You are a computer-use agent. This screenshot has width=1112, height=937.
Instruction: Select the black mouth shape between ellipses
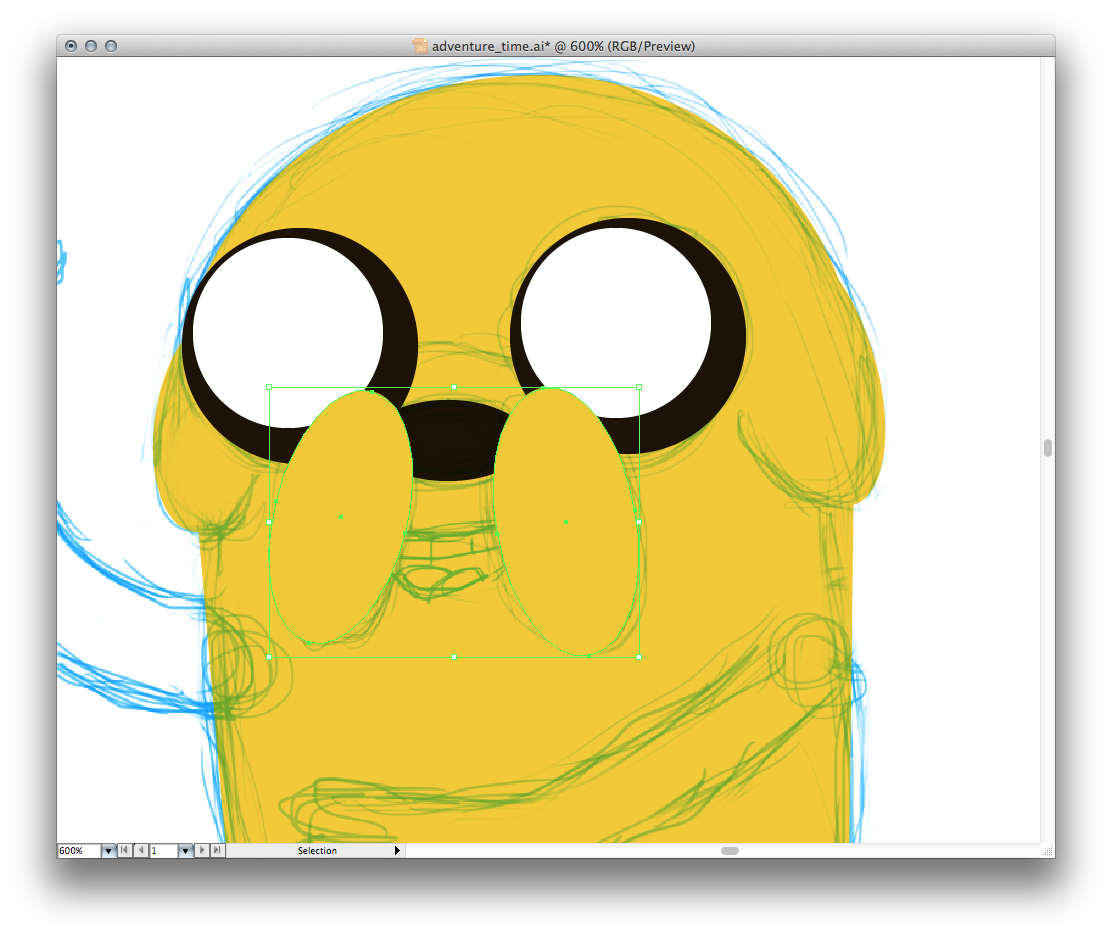click(454, 440)
